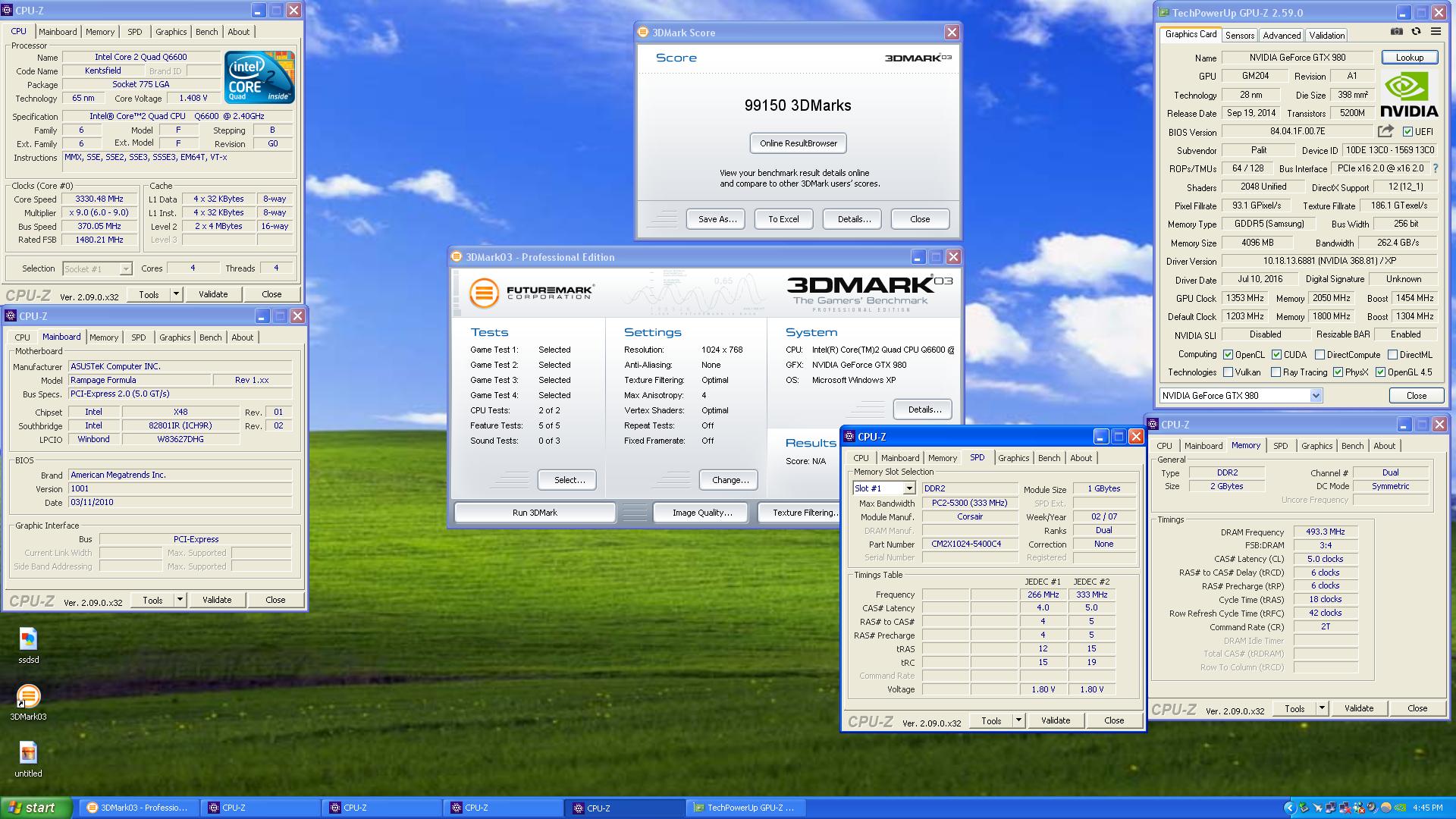Viewport: 1456px width, 819px height.
Task: Click the GPU-Z refresh icon
Action: (1416, 32)
